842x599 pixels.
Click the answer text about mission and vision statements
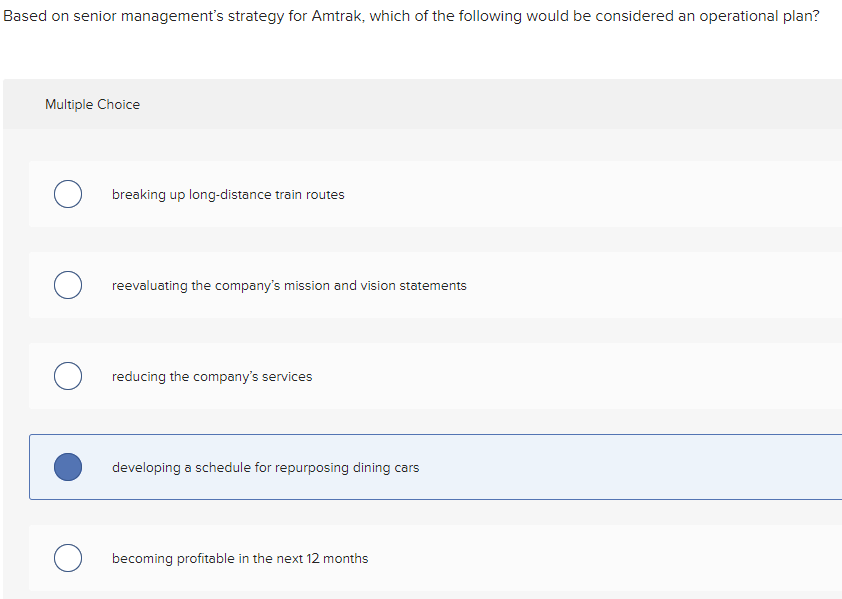290,285
